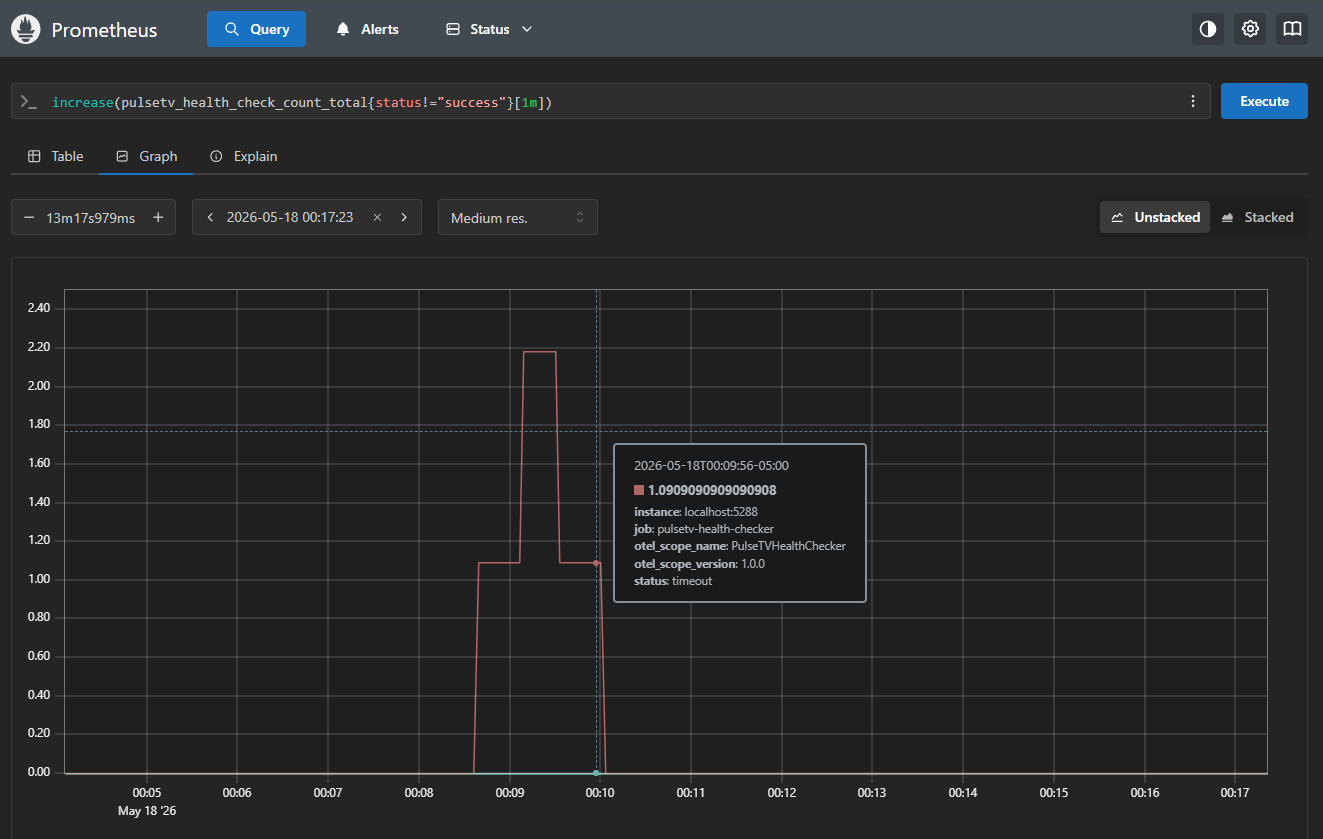Go to the next end time

click(x=404, y=217)
